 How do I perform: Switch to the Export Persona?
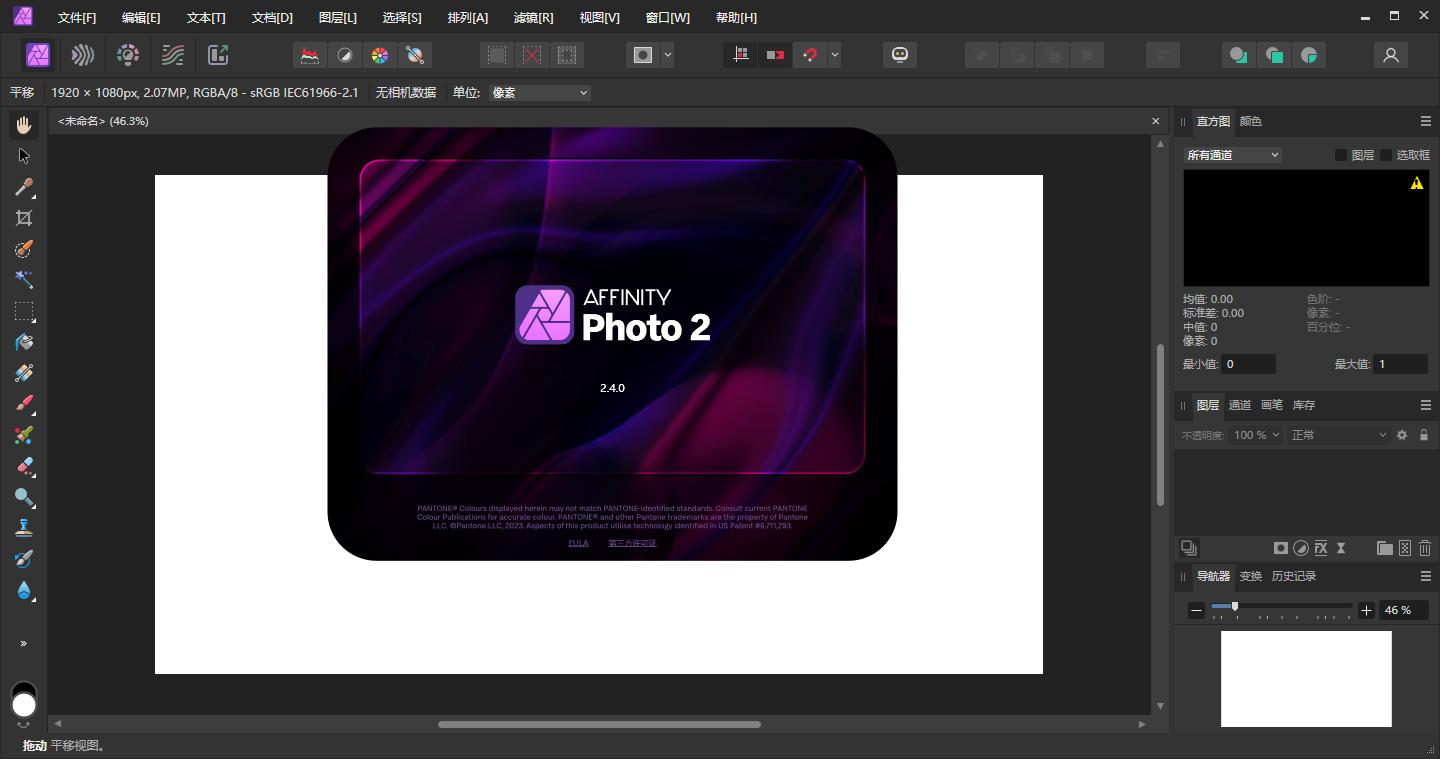coord(218,55)
